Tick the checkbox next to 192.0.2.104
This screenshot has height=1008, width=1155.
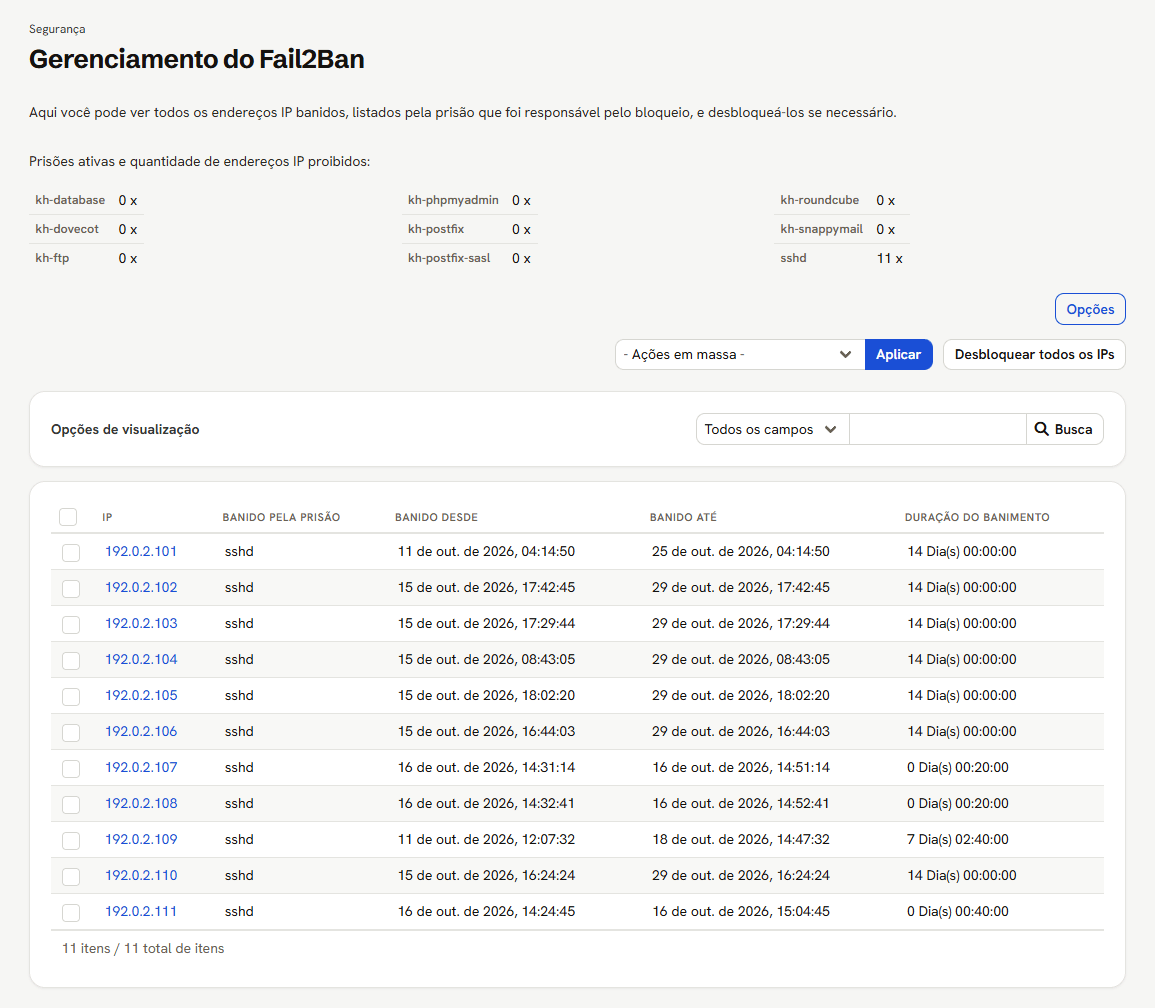71,660
